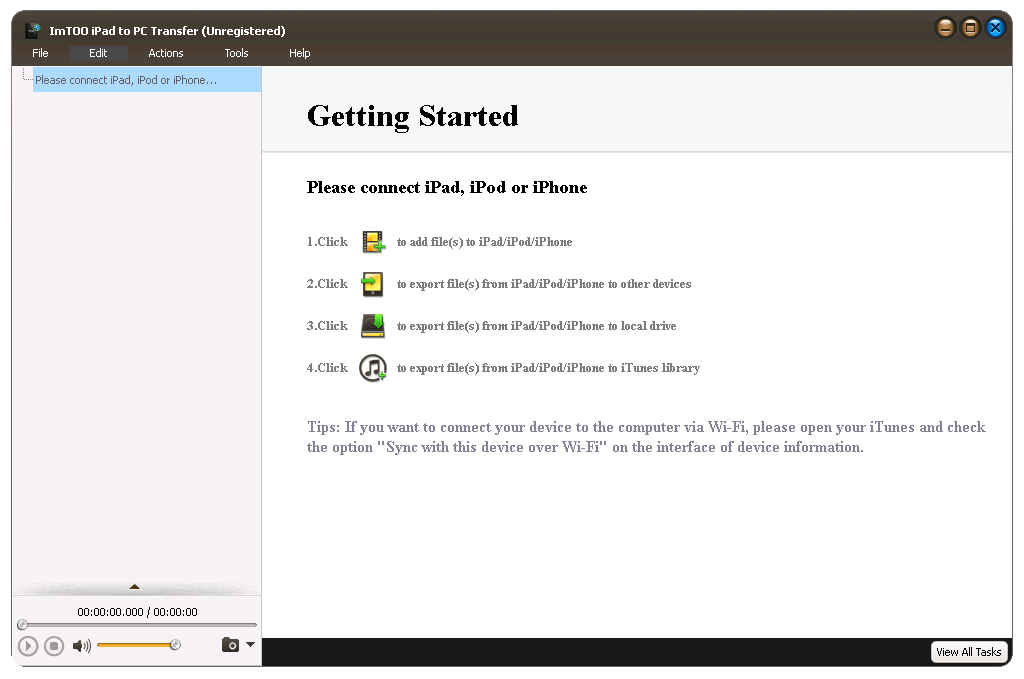Click the export to other devices icon
This screenshot has height=679, width=1024.
point(373,283)
